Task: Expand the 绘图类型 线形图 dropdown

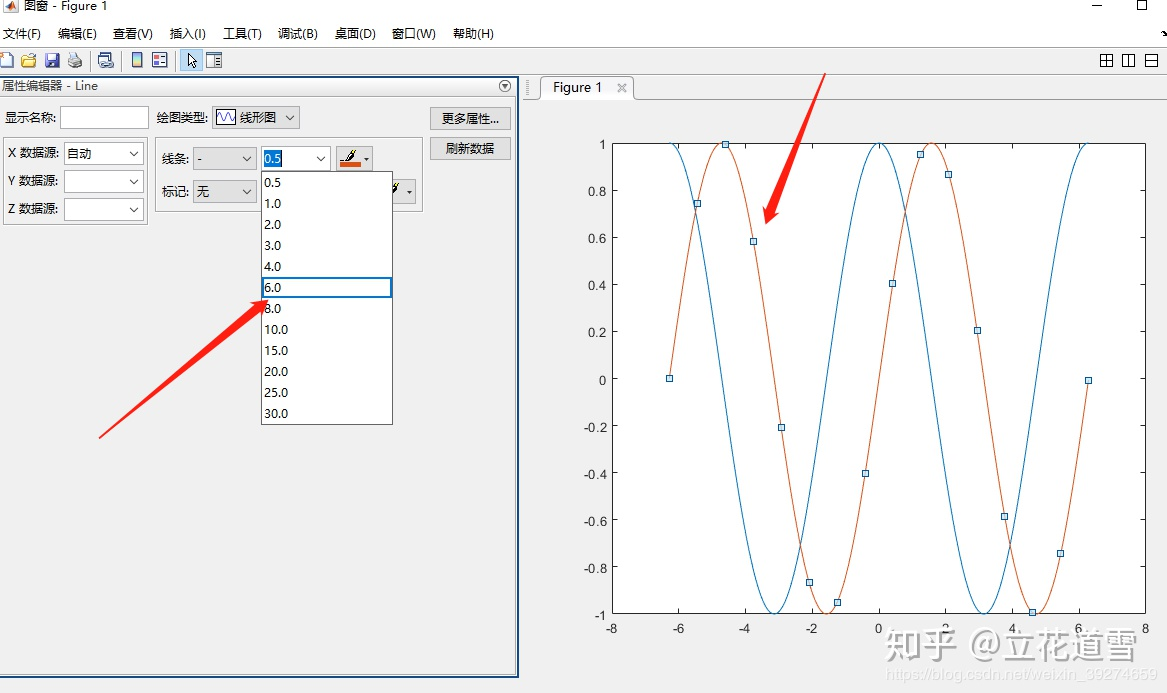Action: pyautogui.click(x=256, y=118)
